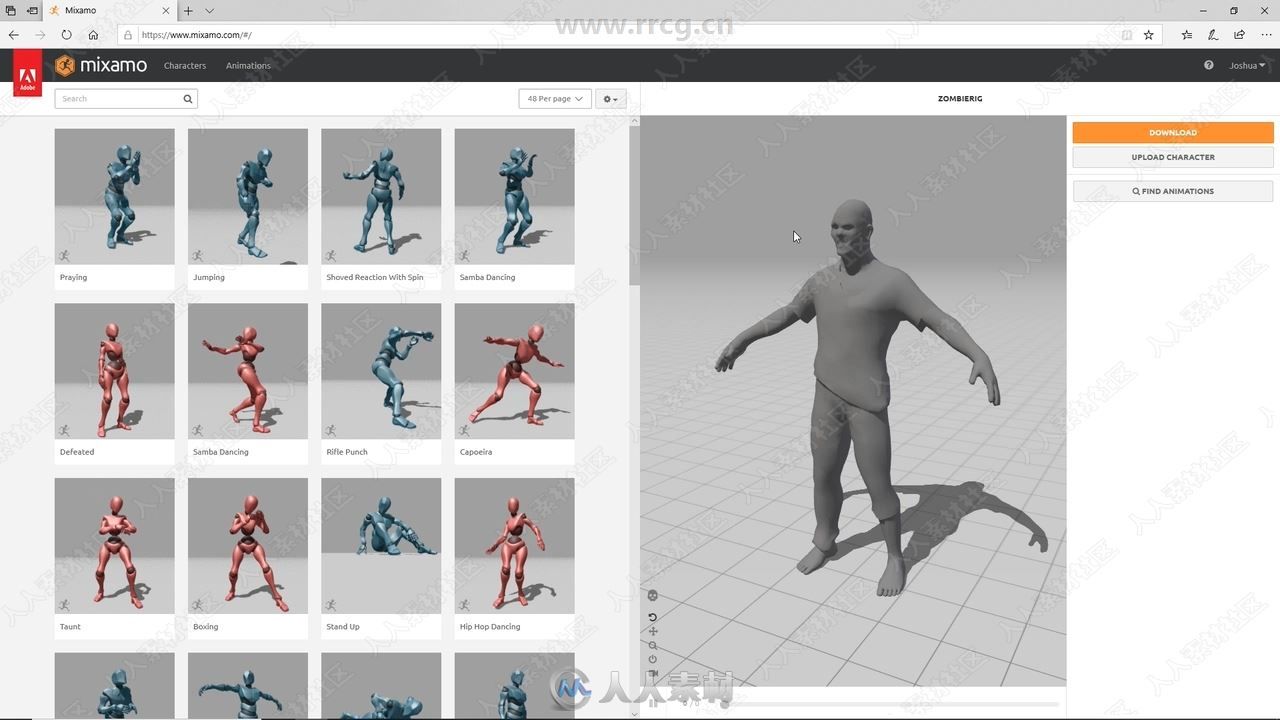The width and height of the screenshot is (1280, 720).
Task: Click the reset camera power icon
Action: [x=652, y=659]
